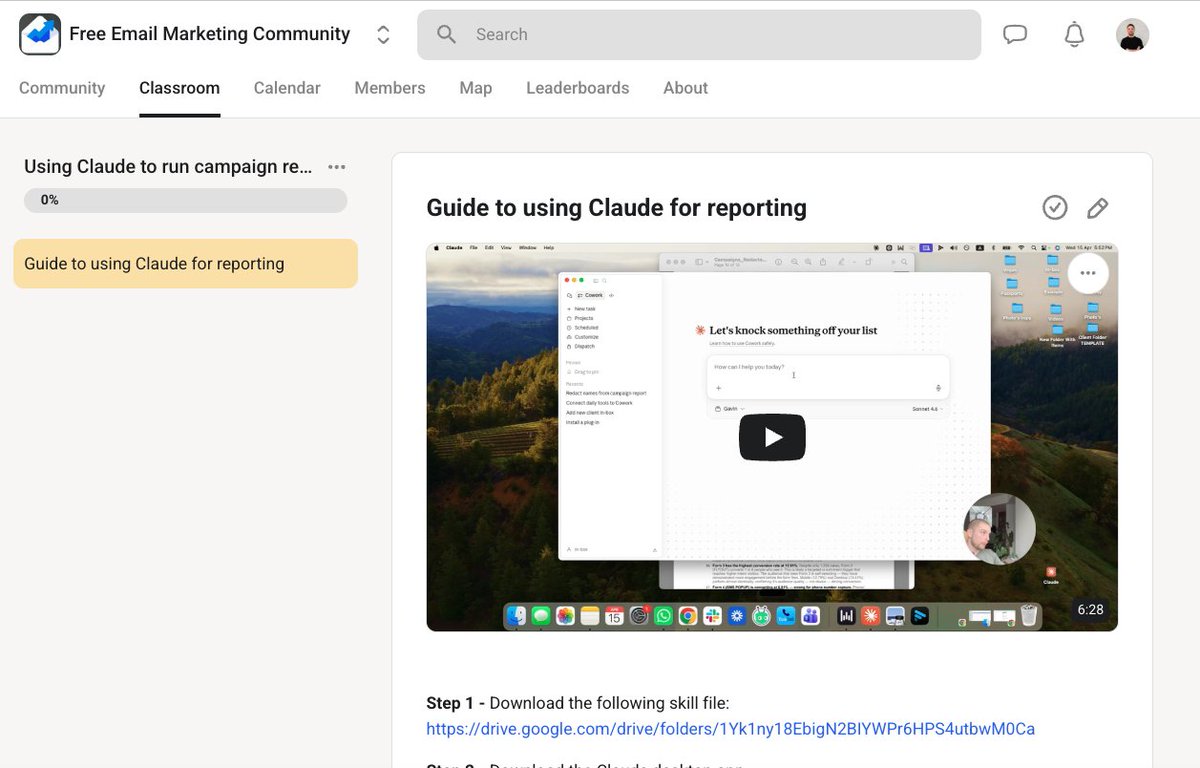The height and width of the screenshot is (768, 1200).
Task: Click the 'Using Claude to run campaign re...' course title
Action: (168, 167)
